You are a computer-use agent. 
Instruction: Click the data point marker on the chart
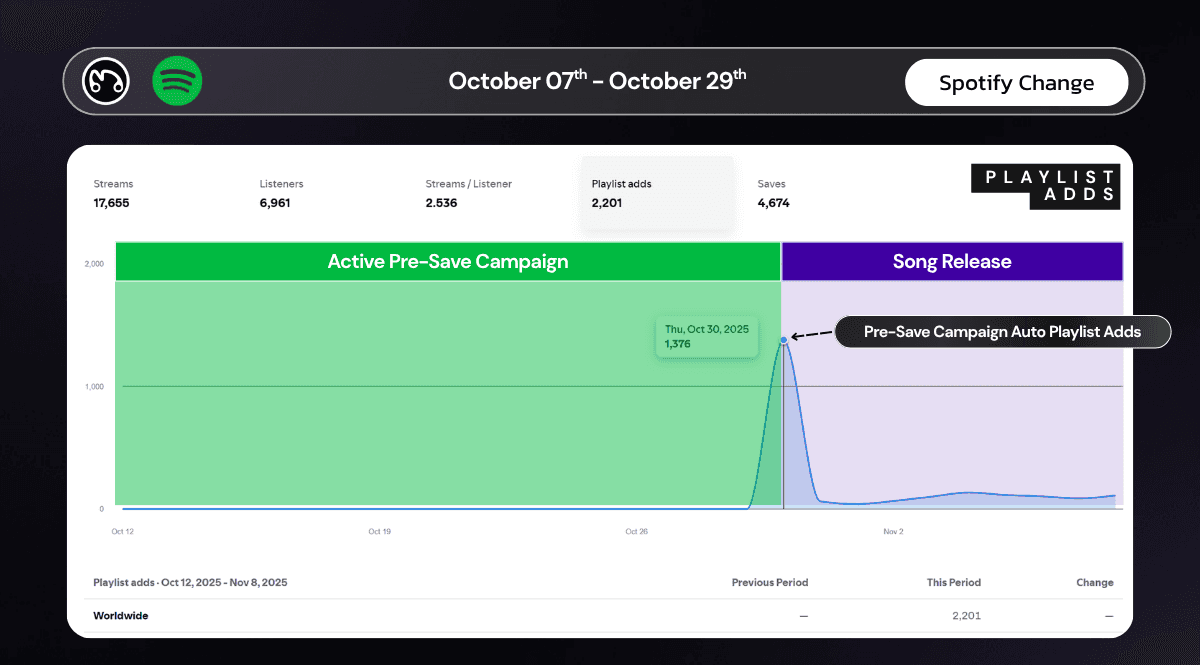(x=783, y=341)
